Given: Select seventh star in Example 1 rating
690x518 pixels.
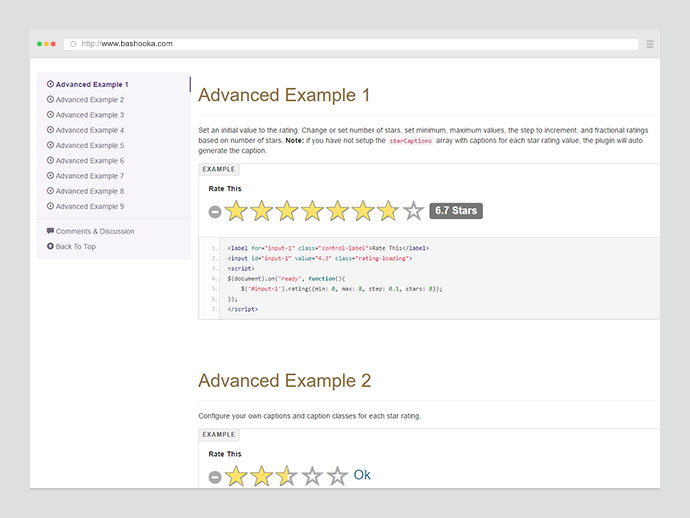Looking at the screenshot, I should point(388,210).
